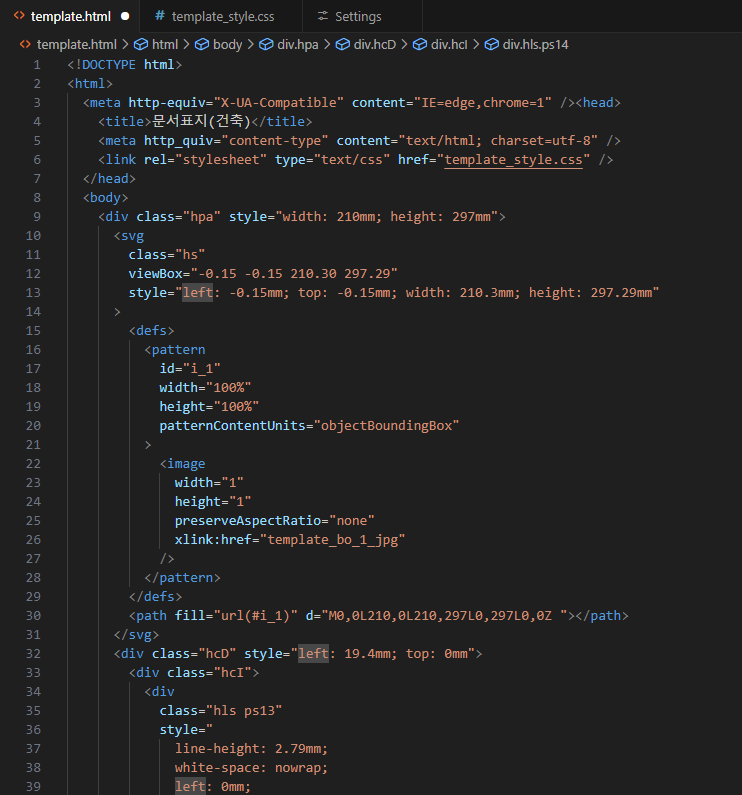Click the preserveAspectRatio attribute
This screenshot has height=795, width=742.
click(248, 521)
